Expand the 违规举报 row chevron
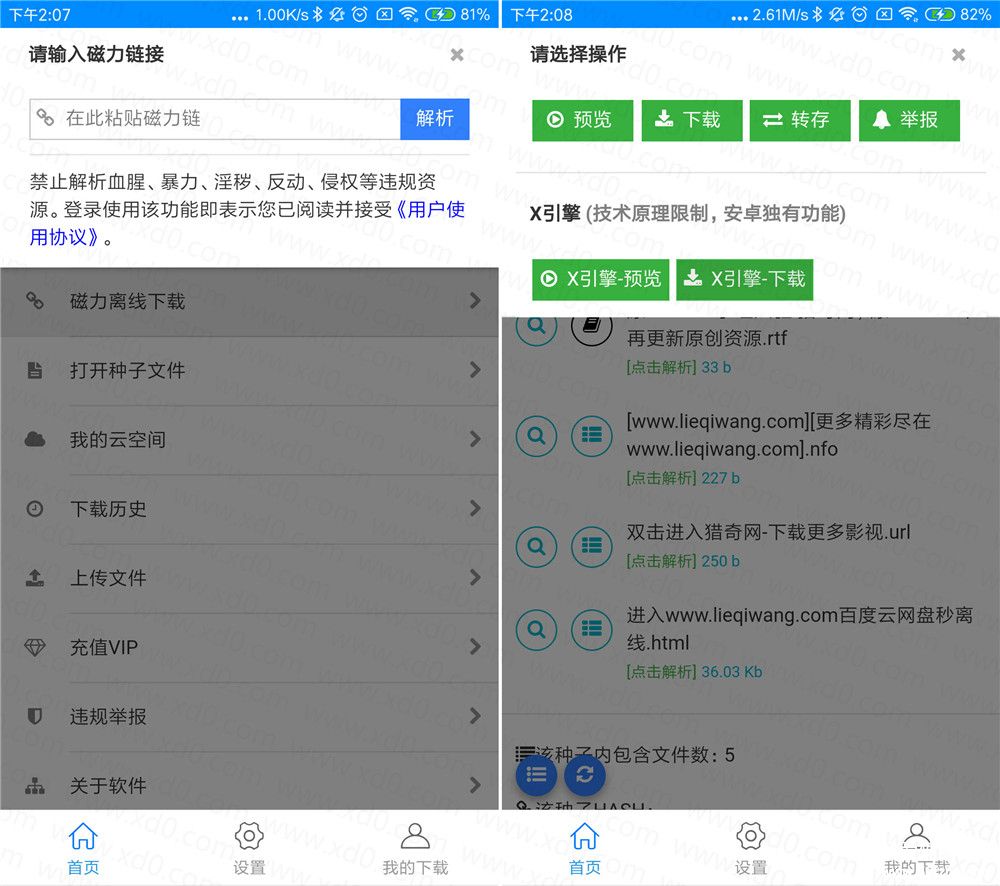Screen dimensions: 1000x886 point(475,716)
